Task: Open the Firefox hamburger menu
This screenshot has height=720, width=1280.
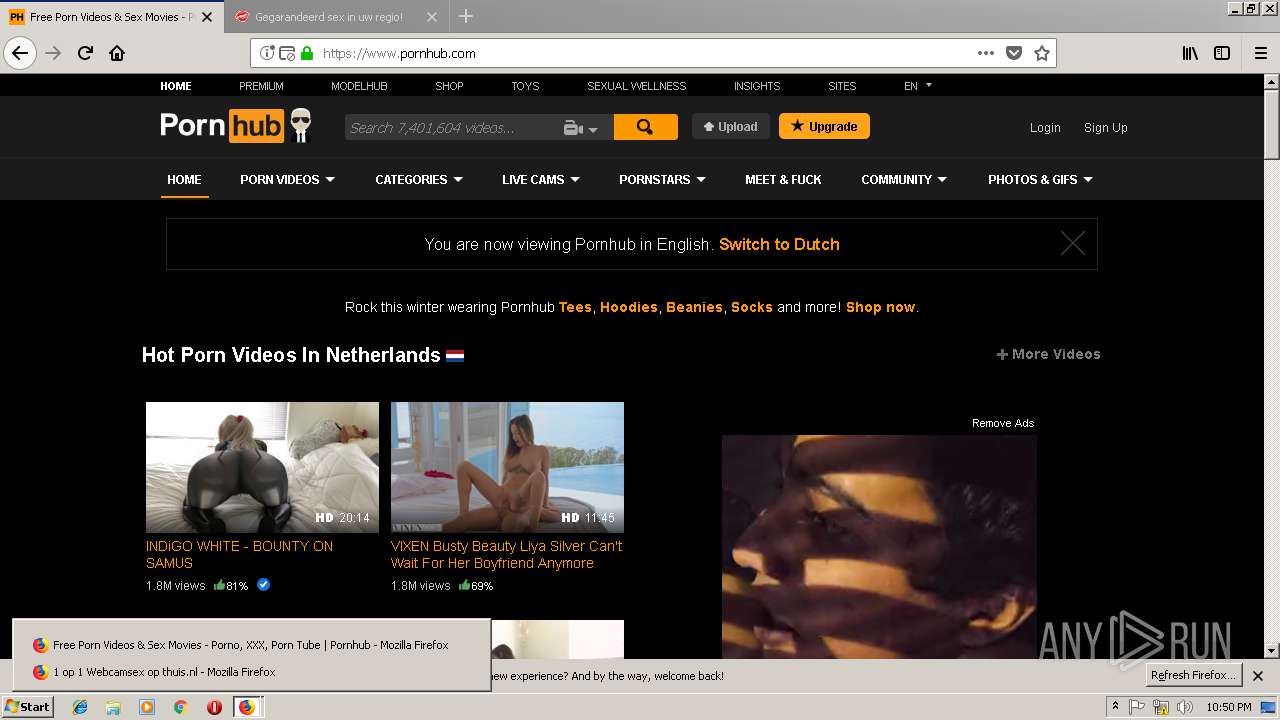Action: pyautogui.click(x=1260, y=53)
